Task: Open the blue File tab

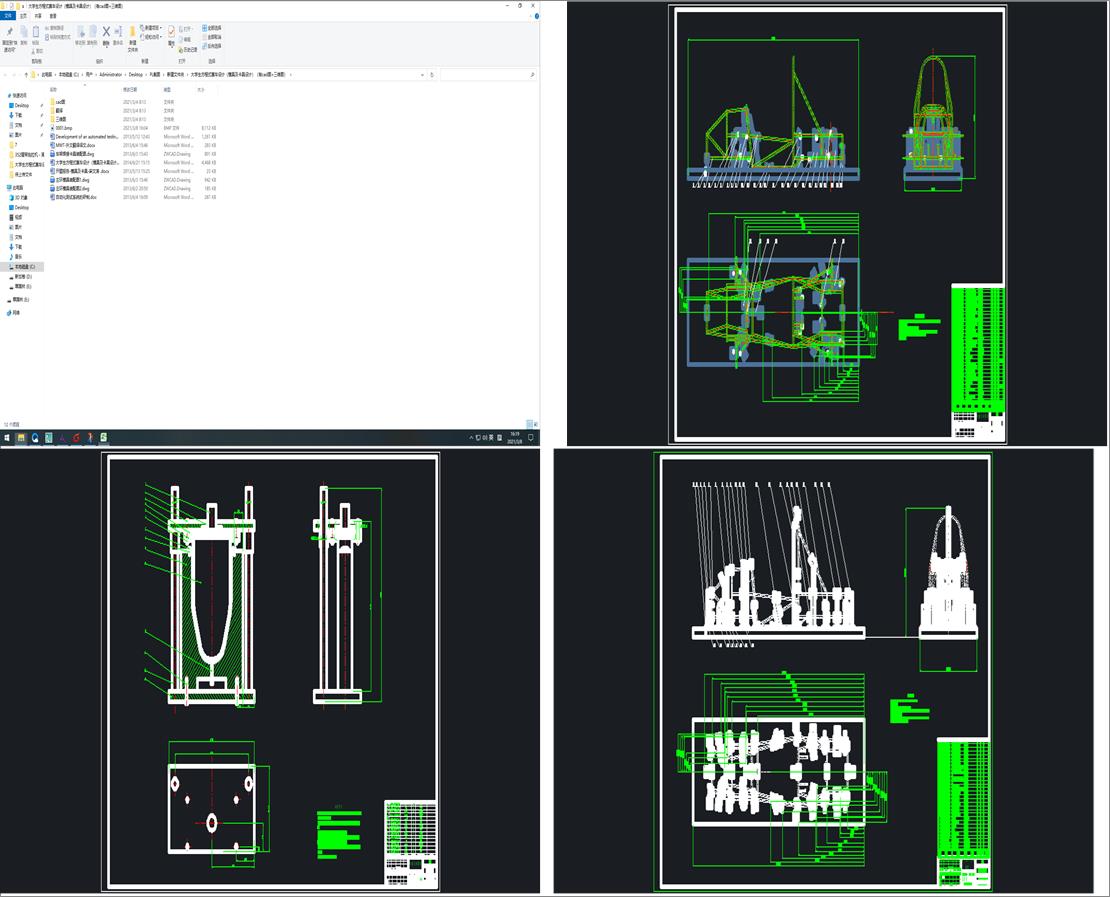Action: pos(8,16)
